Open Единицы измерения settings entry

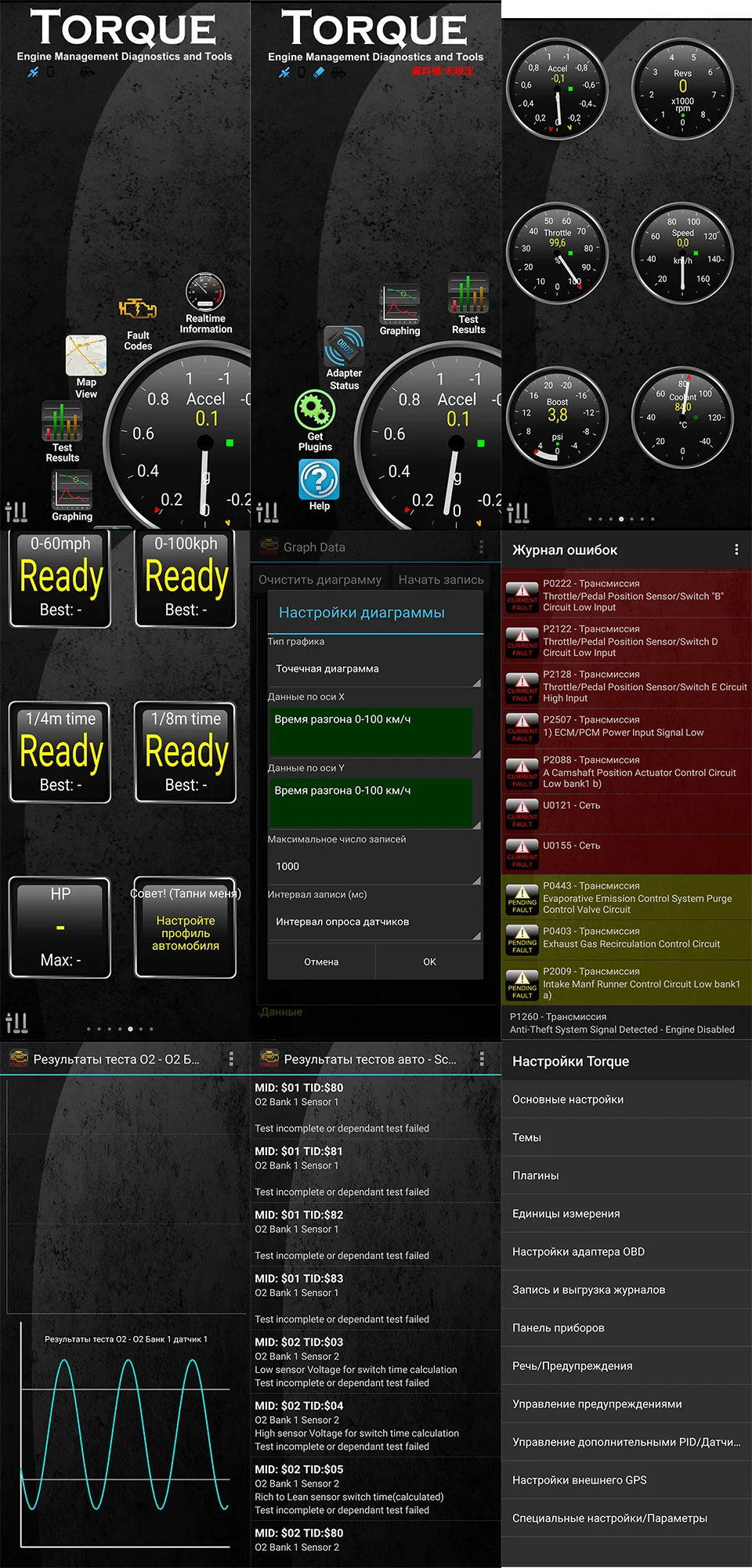click(x=627, y=1214)
